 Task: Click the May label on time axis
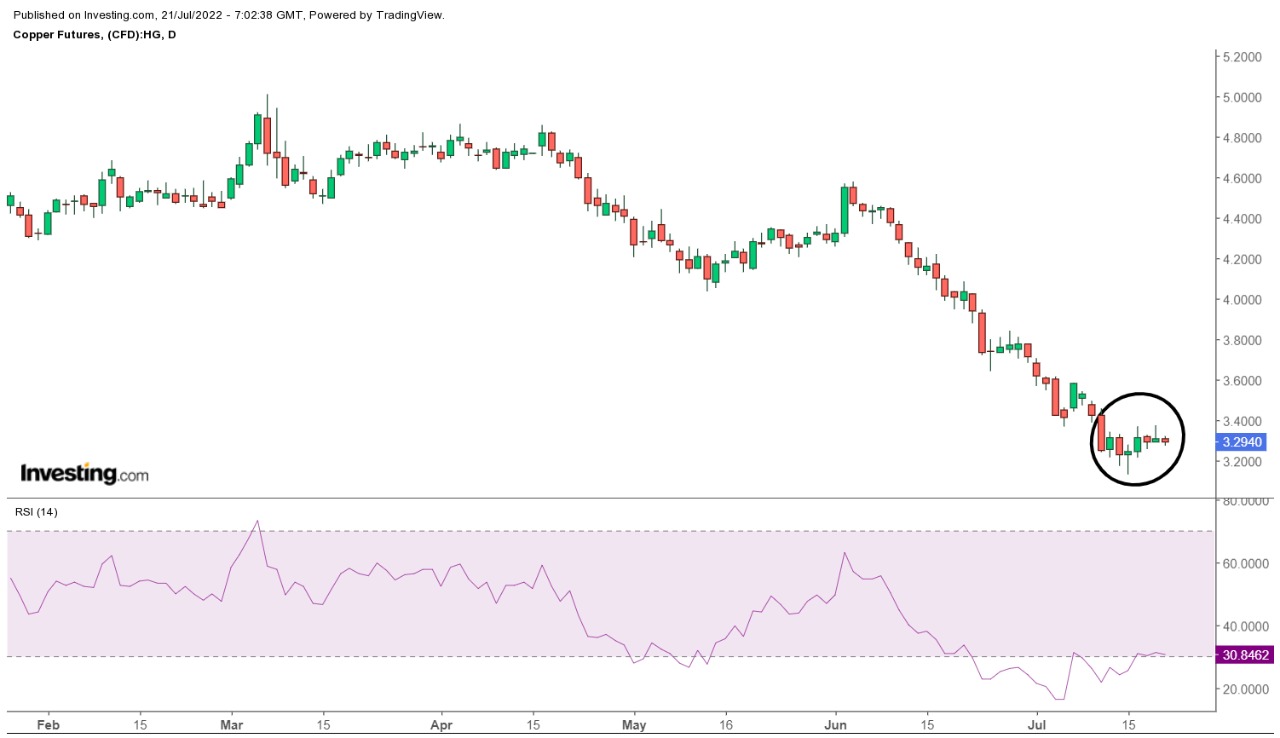point(634,723)
